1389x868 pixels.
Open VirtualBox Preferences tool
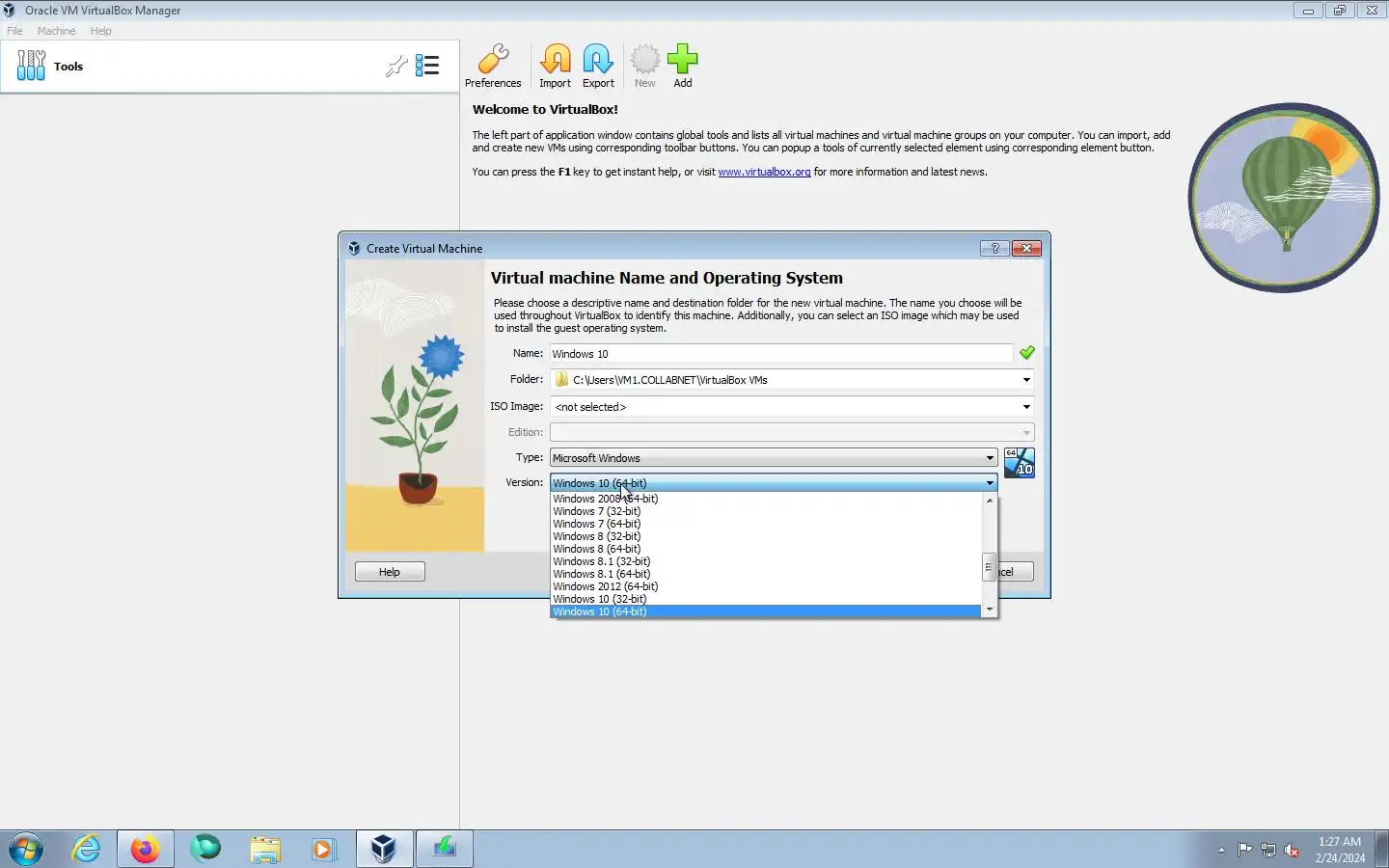493,66
